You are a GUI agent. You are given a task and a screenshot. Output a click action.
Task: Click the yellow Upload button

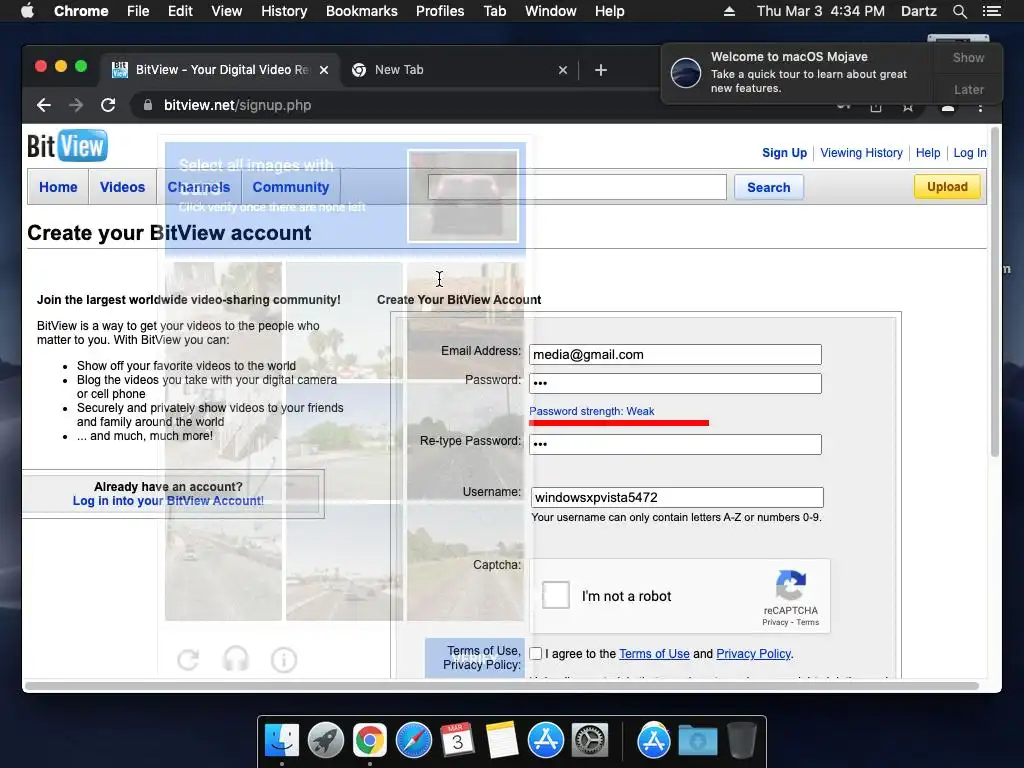947,187
